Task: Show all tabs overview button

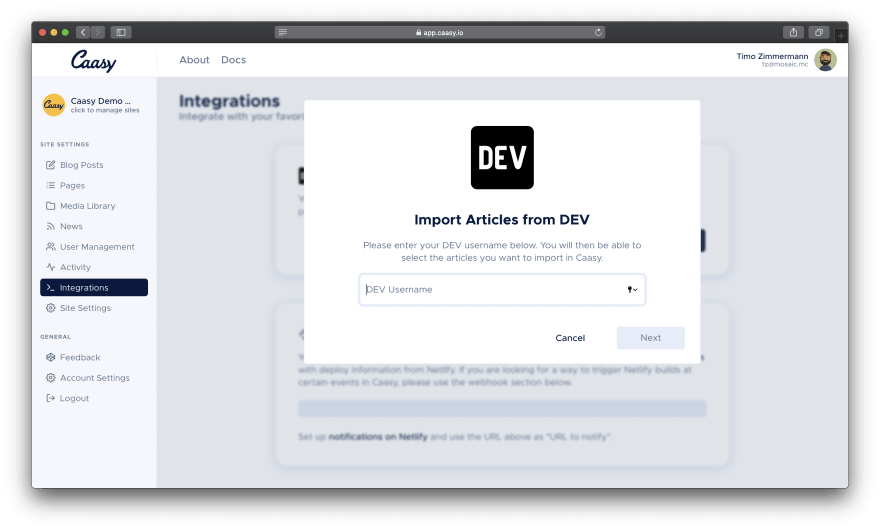Action: (819, 33)
